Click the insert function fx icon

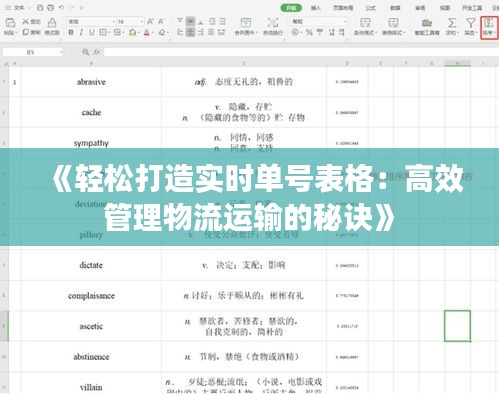coord(97,52)
